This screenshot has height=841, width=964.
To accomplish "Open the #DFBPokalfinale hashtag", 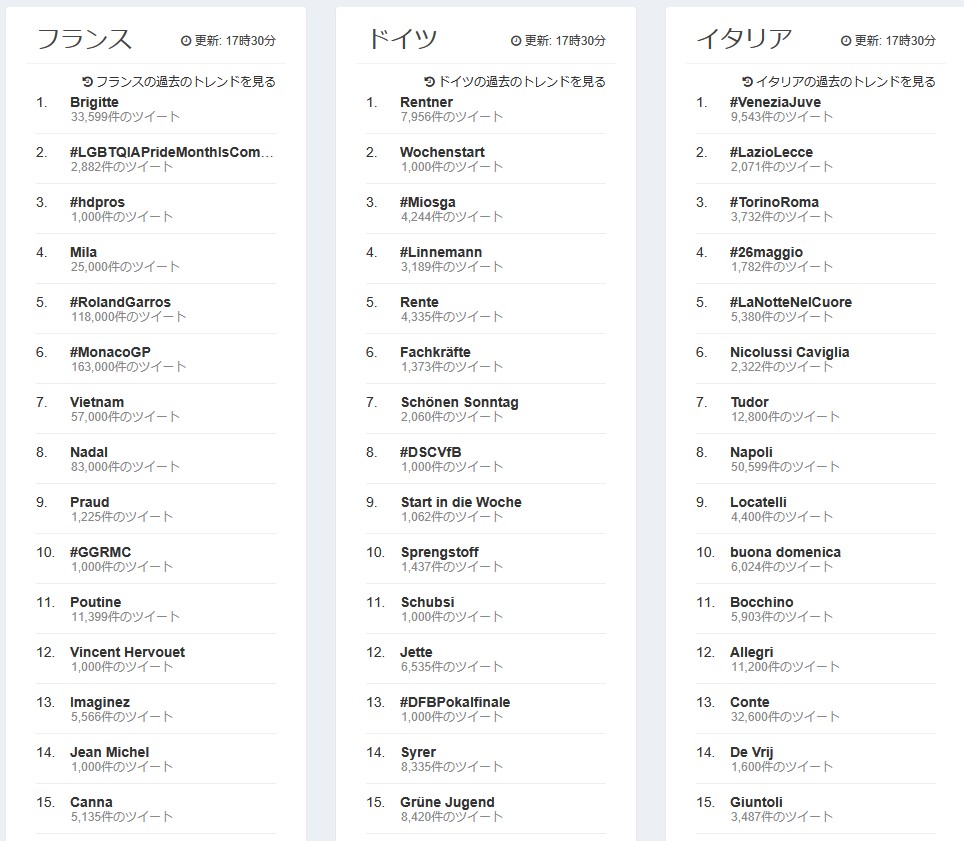I will click(x=455, y=702).
